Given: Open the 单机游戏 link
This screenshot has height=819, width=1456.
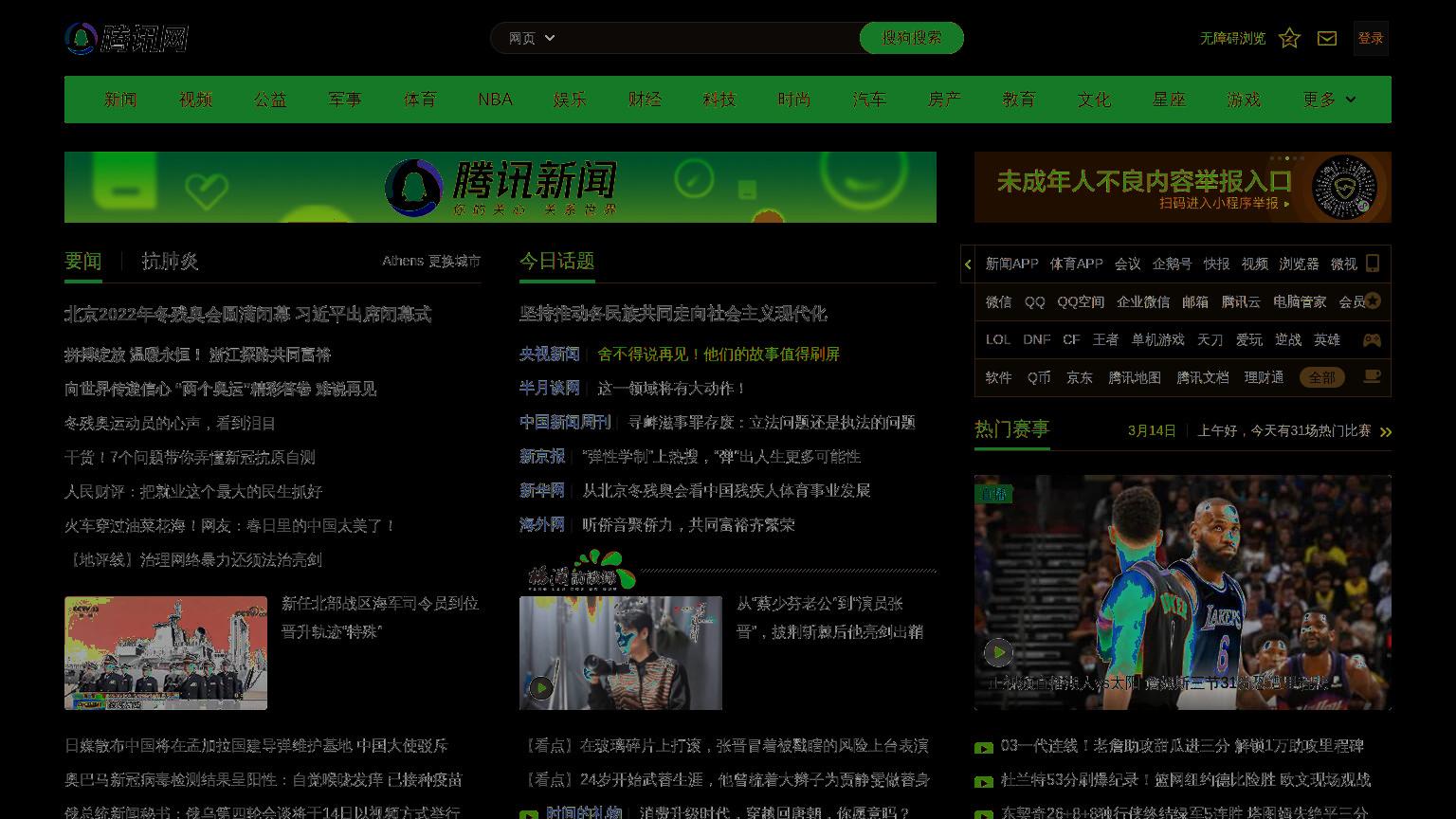Looking at the screenshot, I should (x=1157, y=339).
